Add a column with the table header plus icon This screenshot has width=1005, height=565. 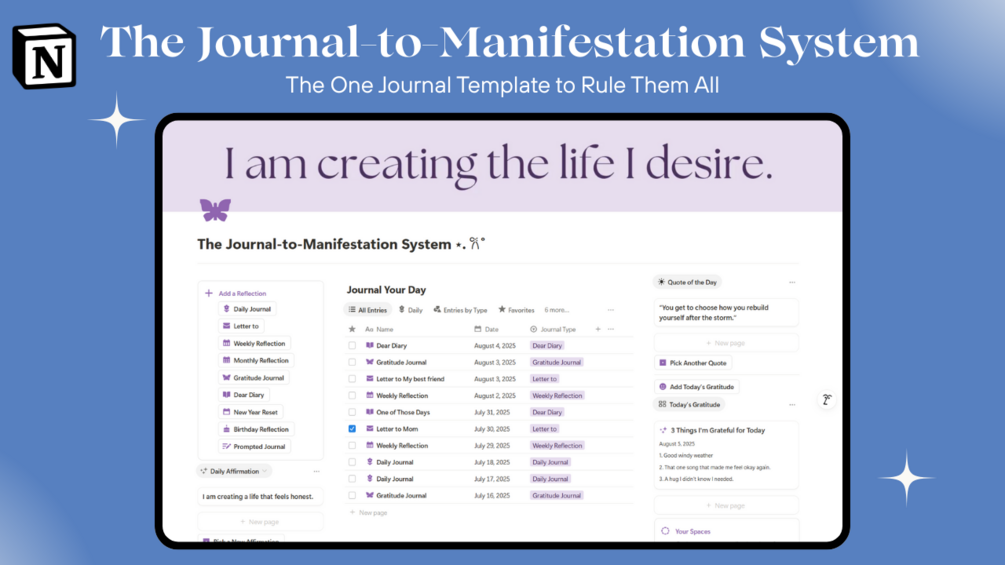tap(598, 329)
